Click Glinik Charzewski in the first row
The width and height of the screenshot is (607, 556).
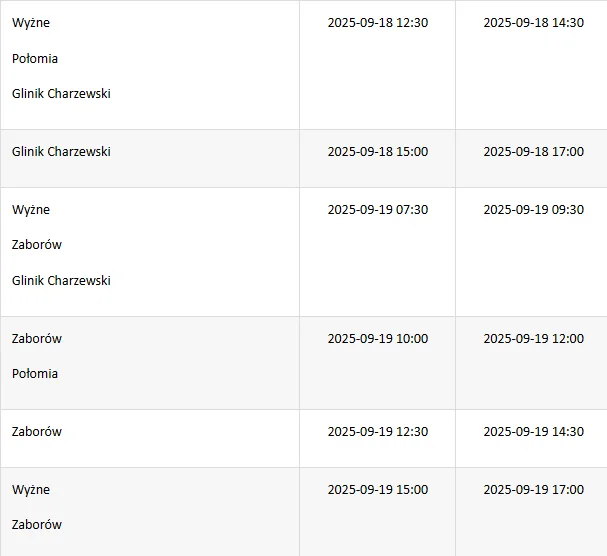[x=61, y=94]
